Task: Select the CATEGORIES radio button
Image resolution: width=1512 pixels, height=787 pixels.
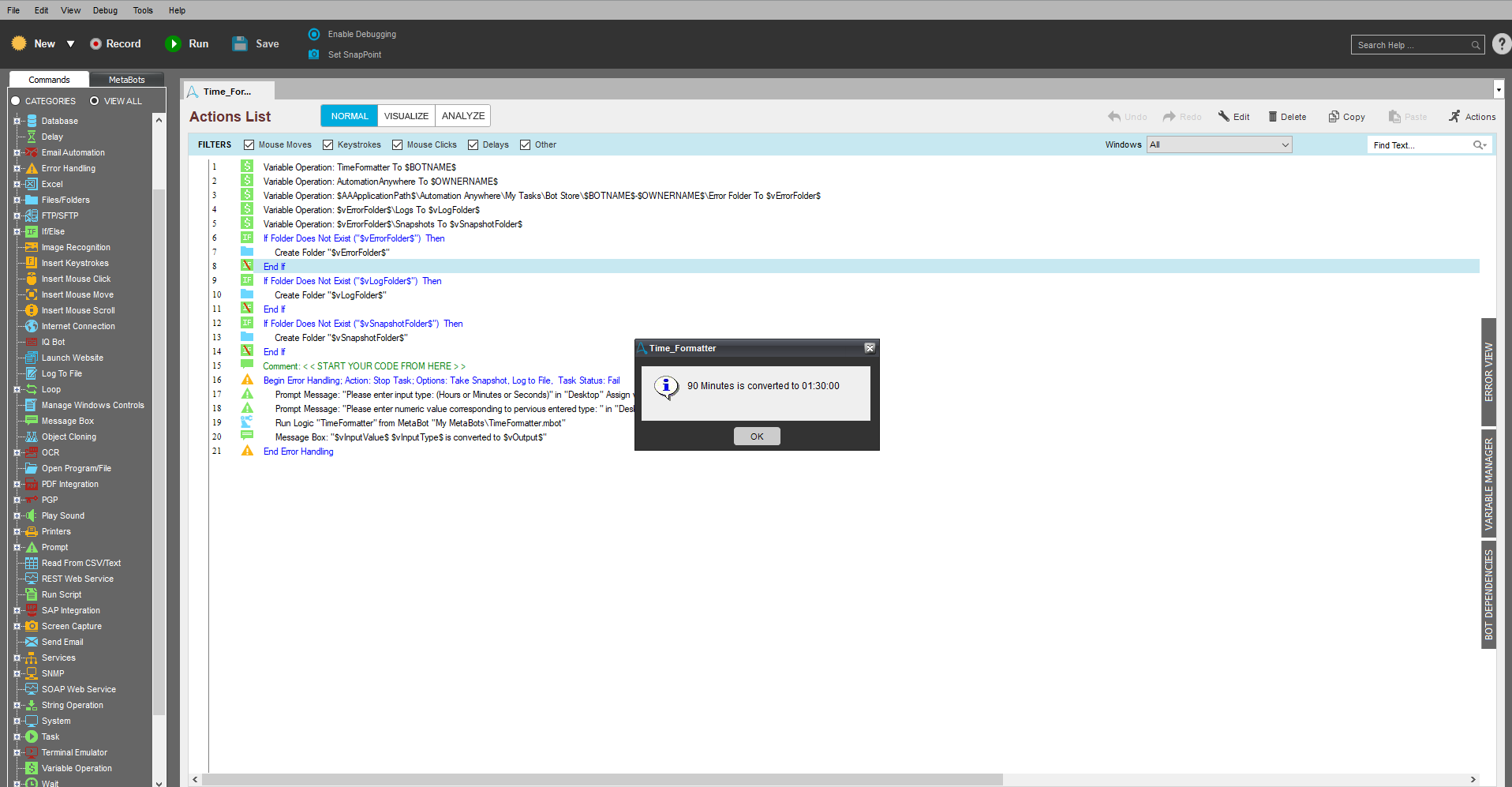Action: 15,101
